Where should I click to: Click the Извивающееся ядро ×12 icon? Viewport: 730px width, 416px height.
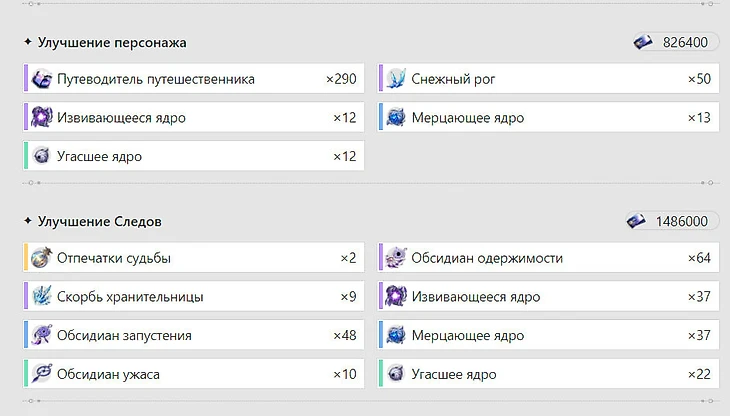point(41,118)
